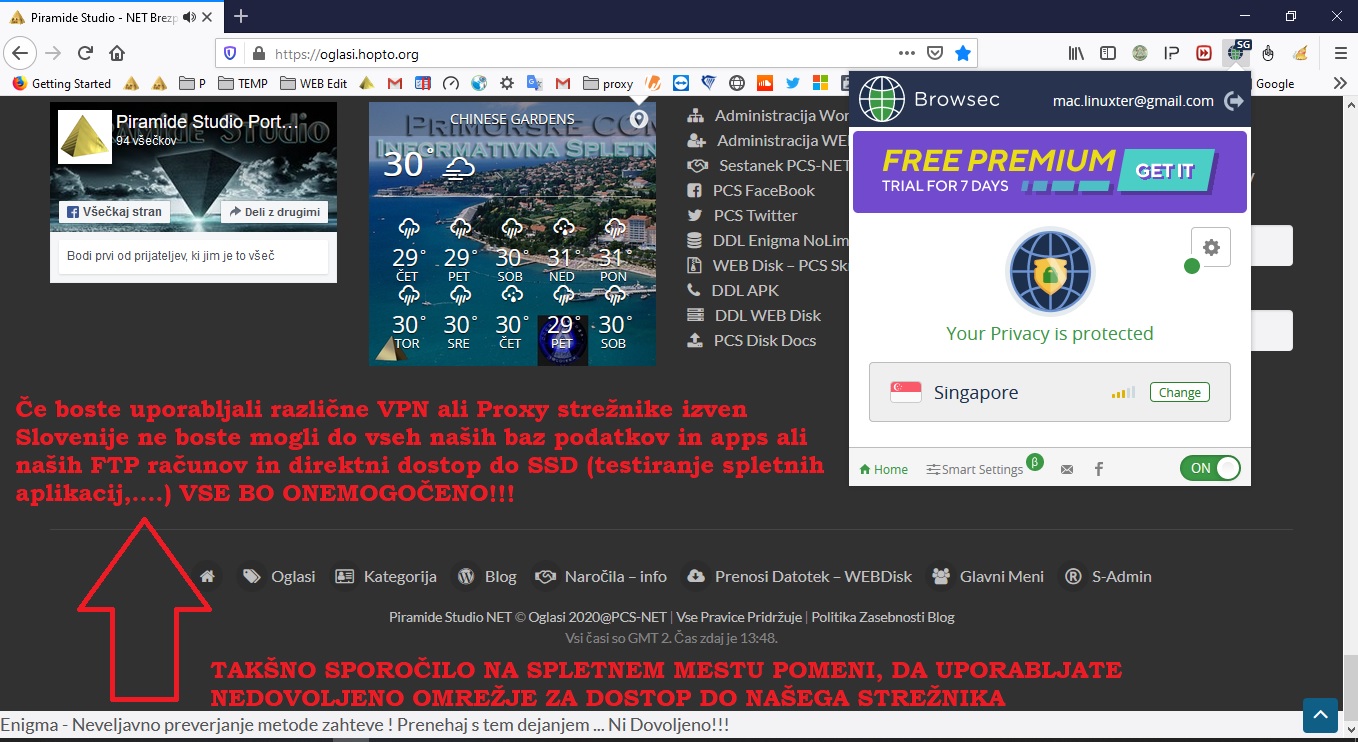The height and width of the screenshot is (742, 1358).
Task: Open the Browsec Home tab
Action: (884, 469)
